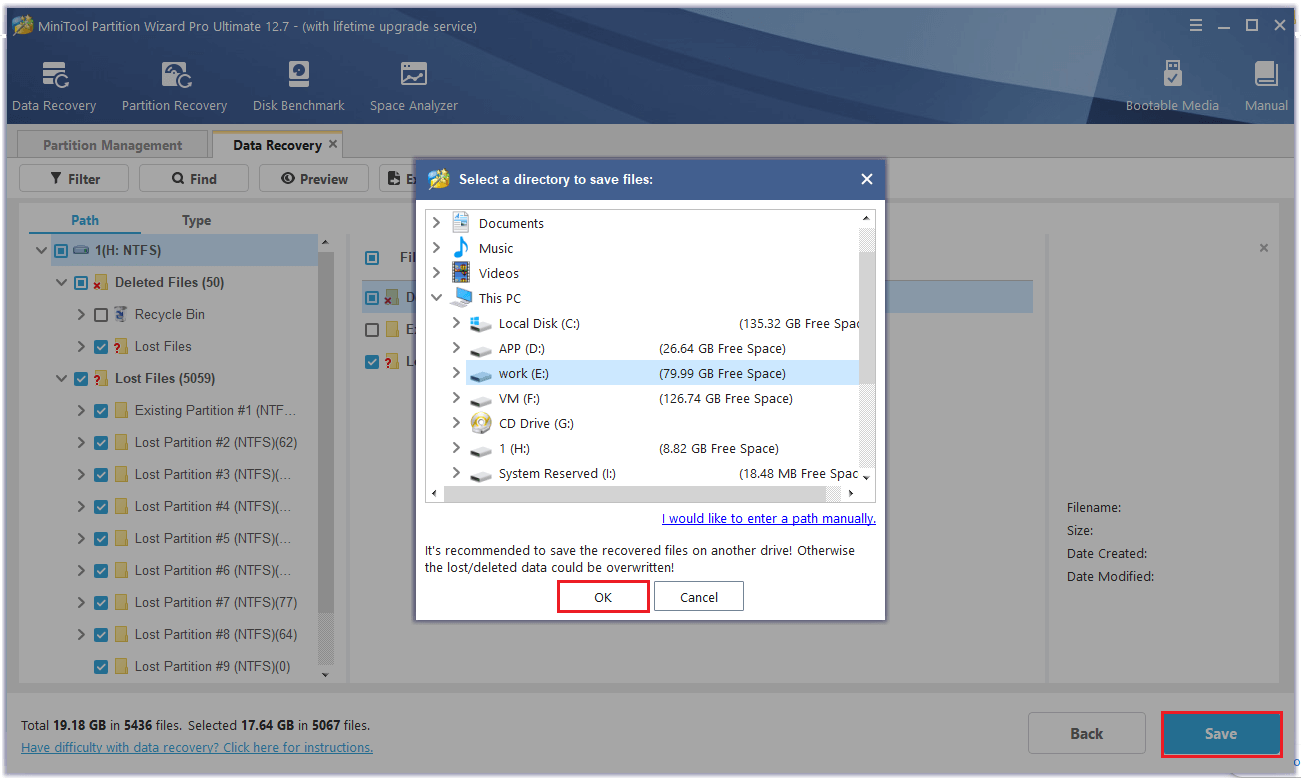The width and height of the screenshot is (1301, 778).
Task: Toggle Deleted Files (50) checkbox
Action: [x=80, y=282]
